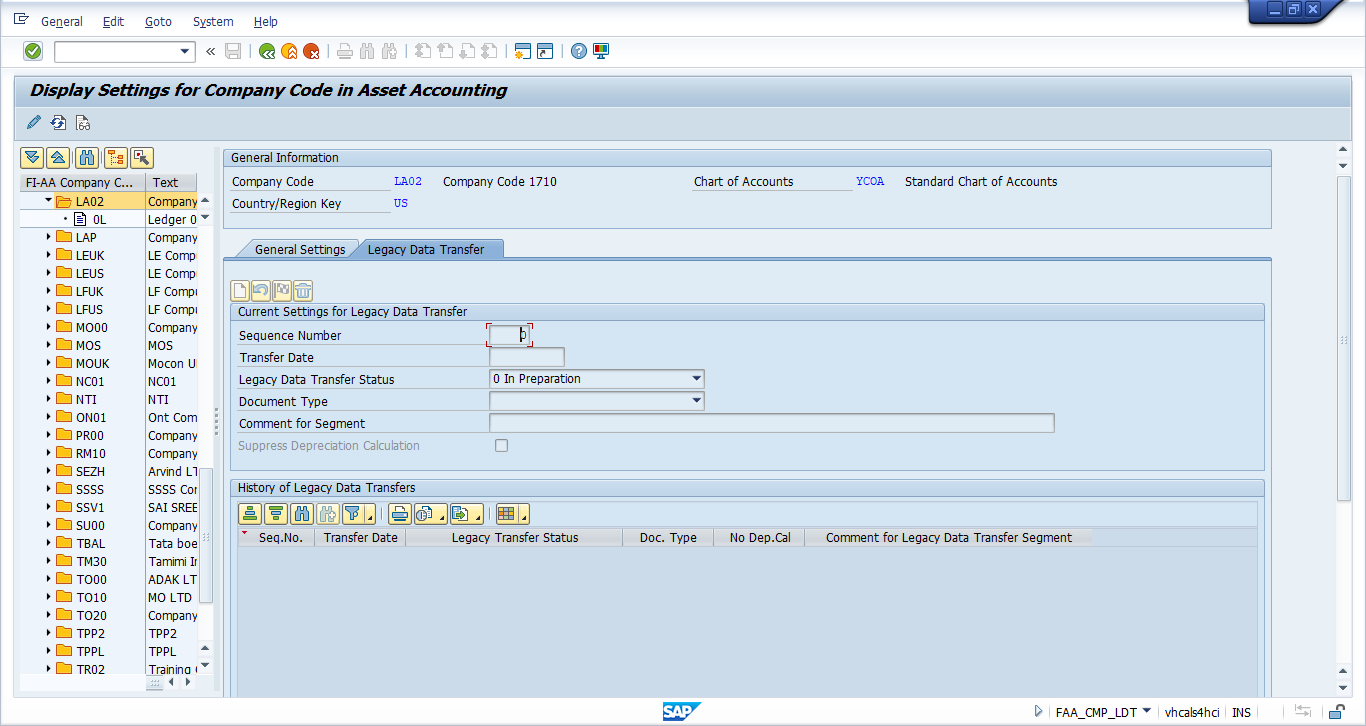Click the Sort Ascending icon in history toolbar
Screen dimensions: 1366x726
coord(250,514)
